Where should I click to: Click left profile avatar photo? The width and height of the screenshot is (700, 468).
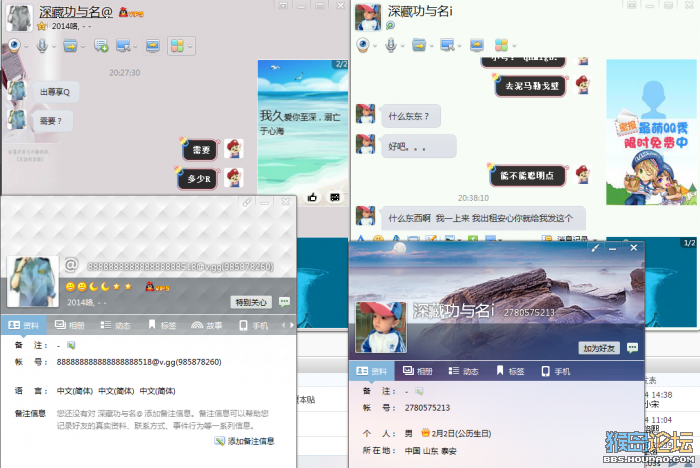point(33,281)
